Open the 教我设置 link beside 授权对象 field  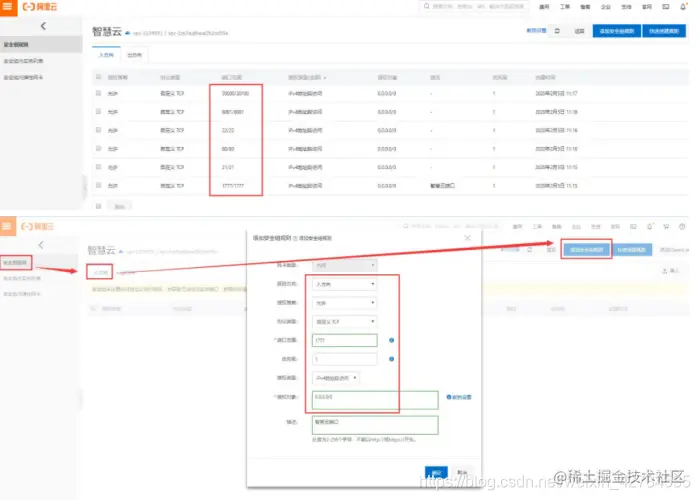[459, 397]
